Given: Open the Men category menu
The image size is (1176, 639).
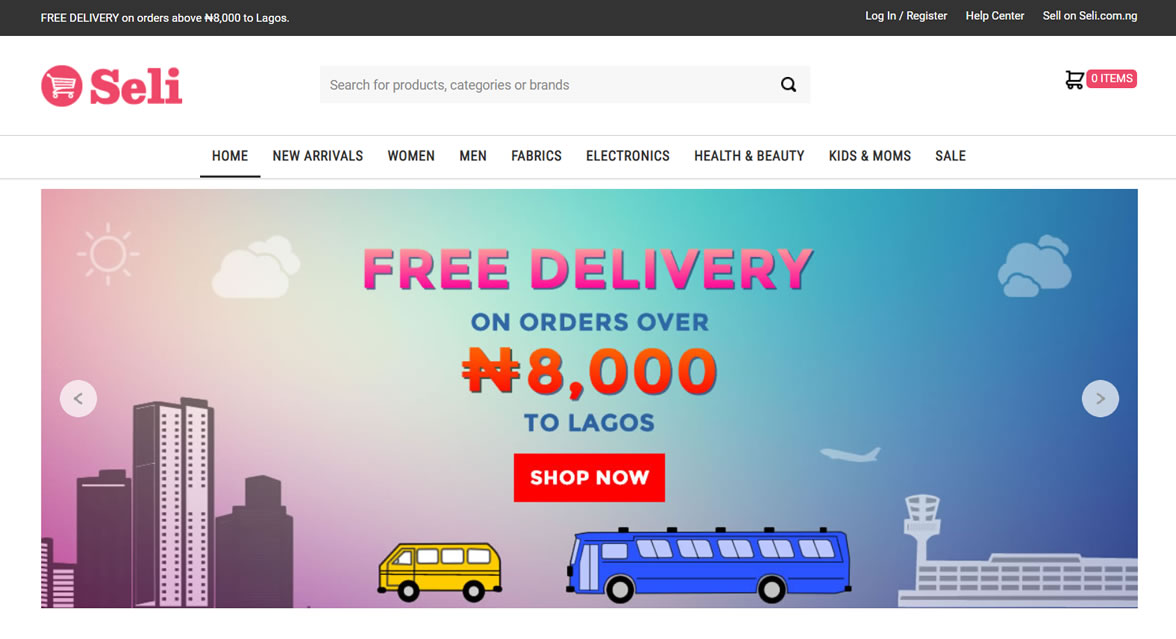Looking at the screenshot, I should coord(473,156).
